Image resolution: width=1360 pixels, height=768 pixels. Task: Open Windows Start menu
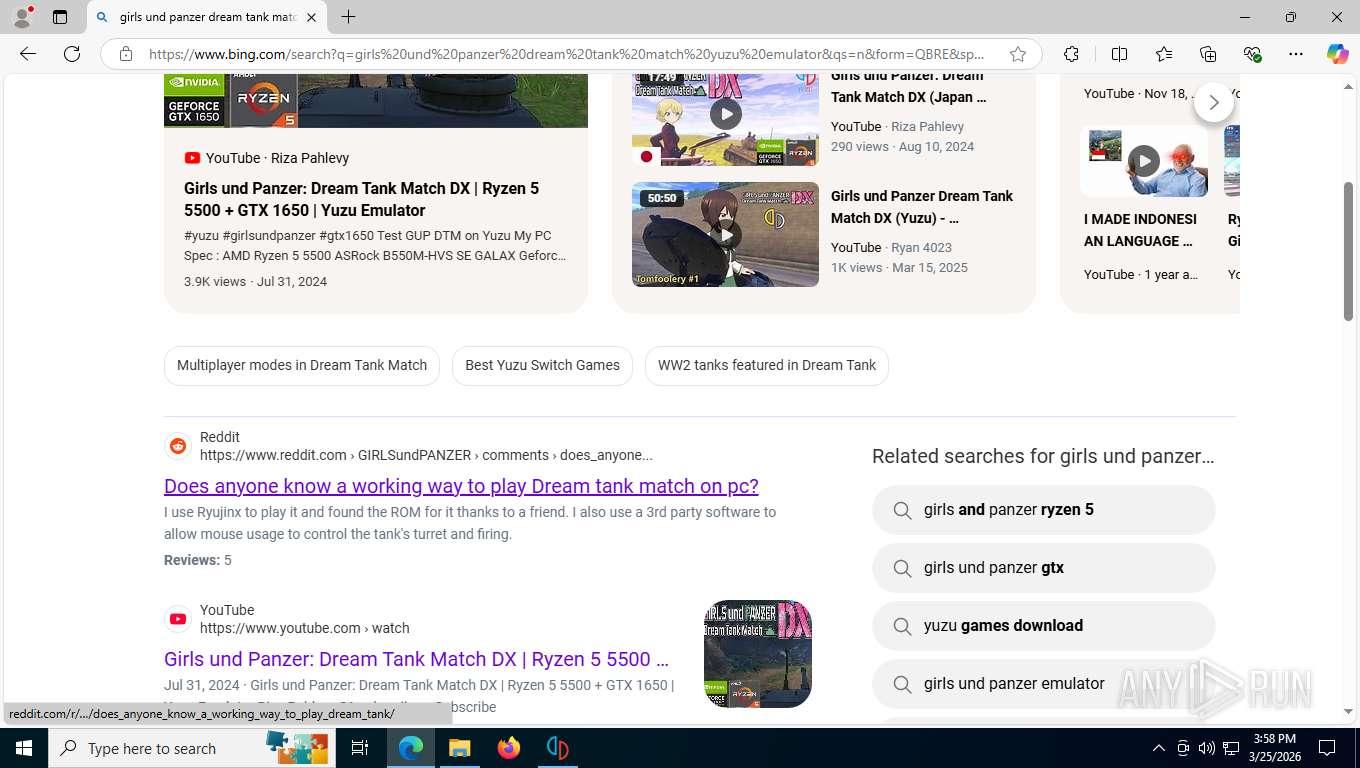(24, 748)
